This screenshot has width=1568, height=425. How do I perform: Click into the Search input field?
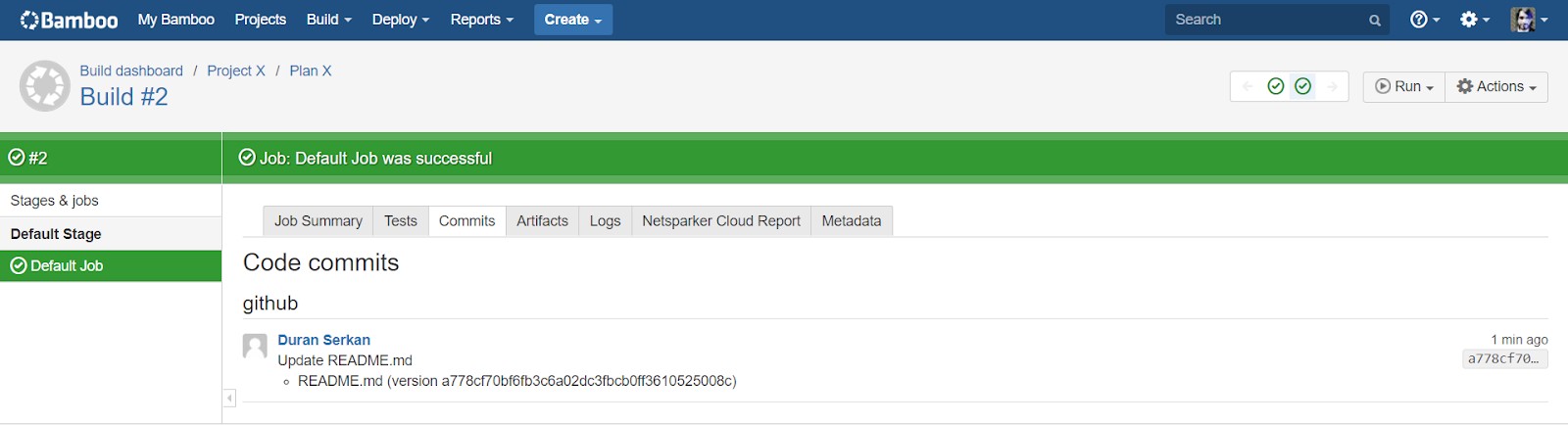click(x=1264, y=20)
